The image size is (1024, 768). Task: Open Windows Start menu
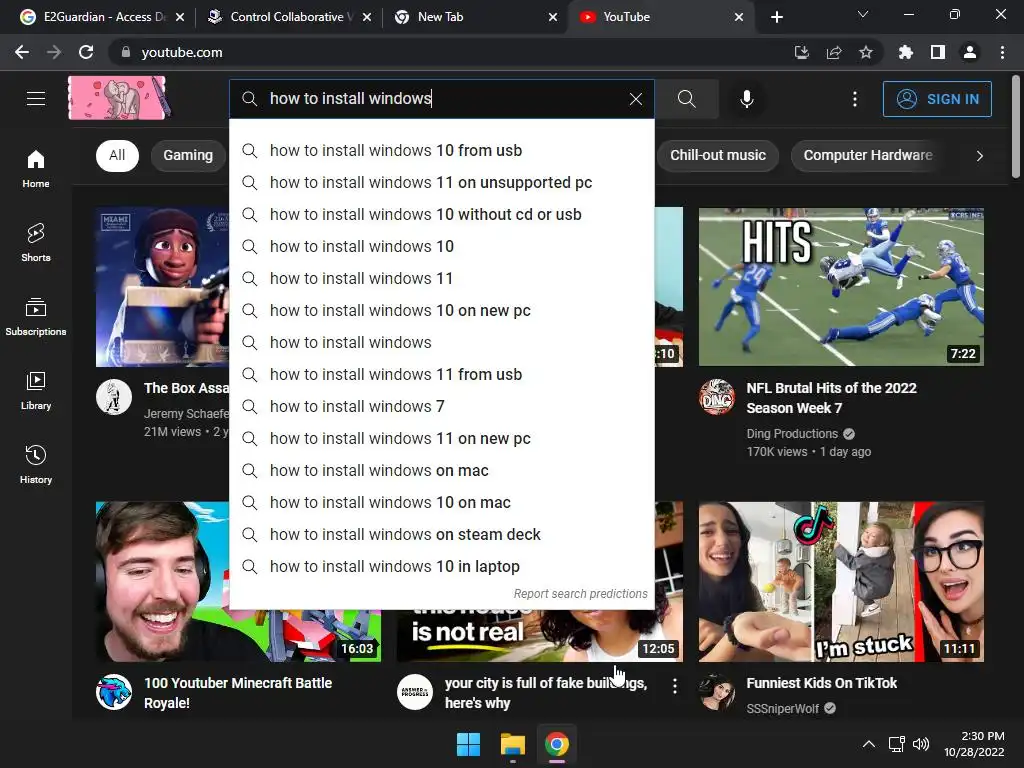coord(468,744)
